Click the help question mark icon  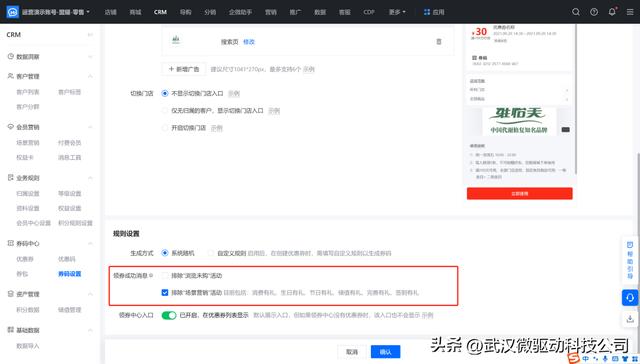[x=594, y=12]
